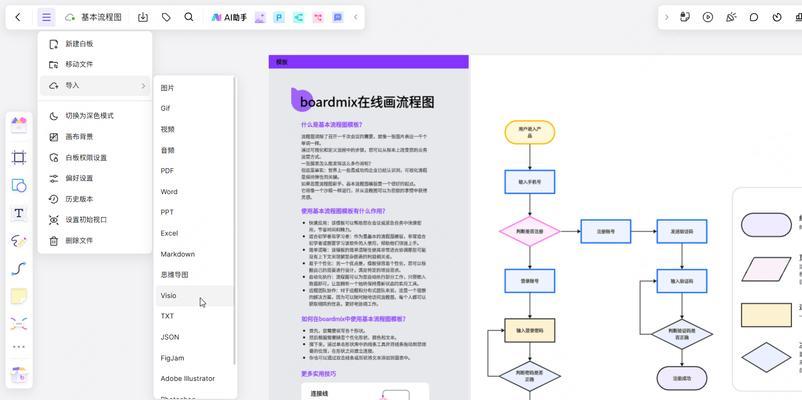Select the pen drawing tool

[19, 240]
